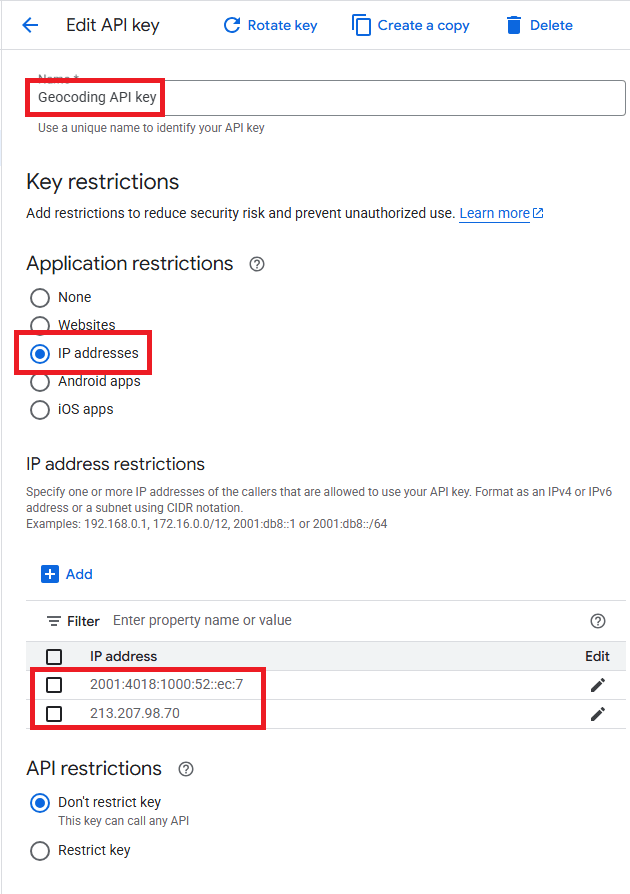
Task: Select the Restrict key option
Action: click(x=40, y=851)
